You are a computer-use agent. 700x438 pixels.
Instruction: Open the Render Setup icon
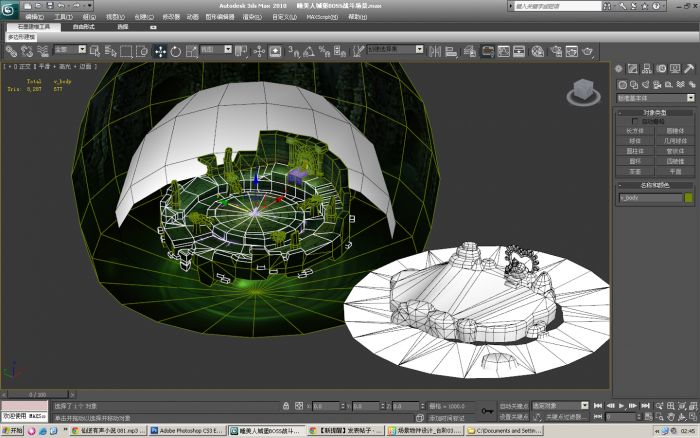pos(556,51)
